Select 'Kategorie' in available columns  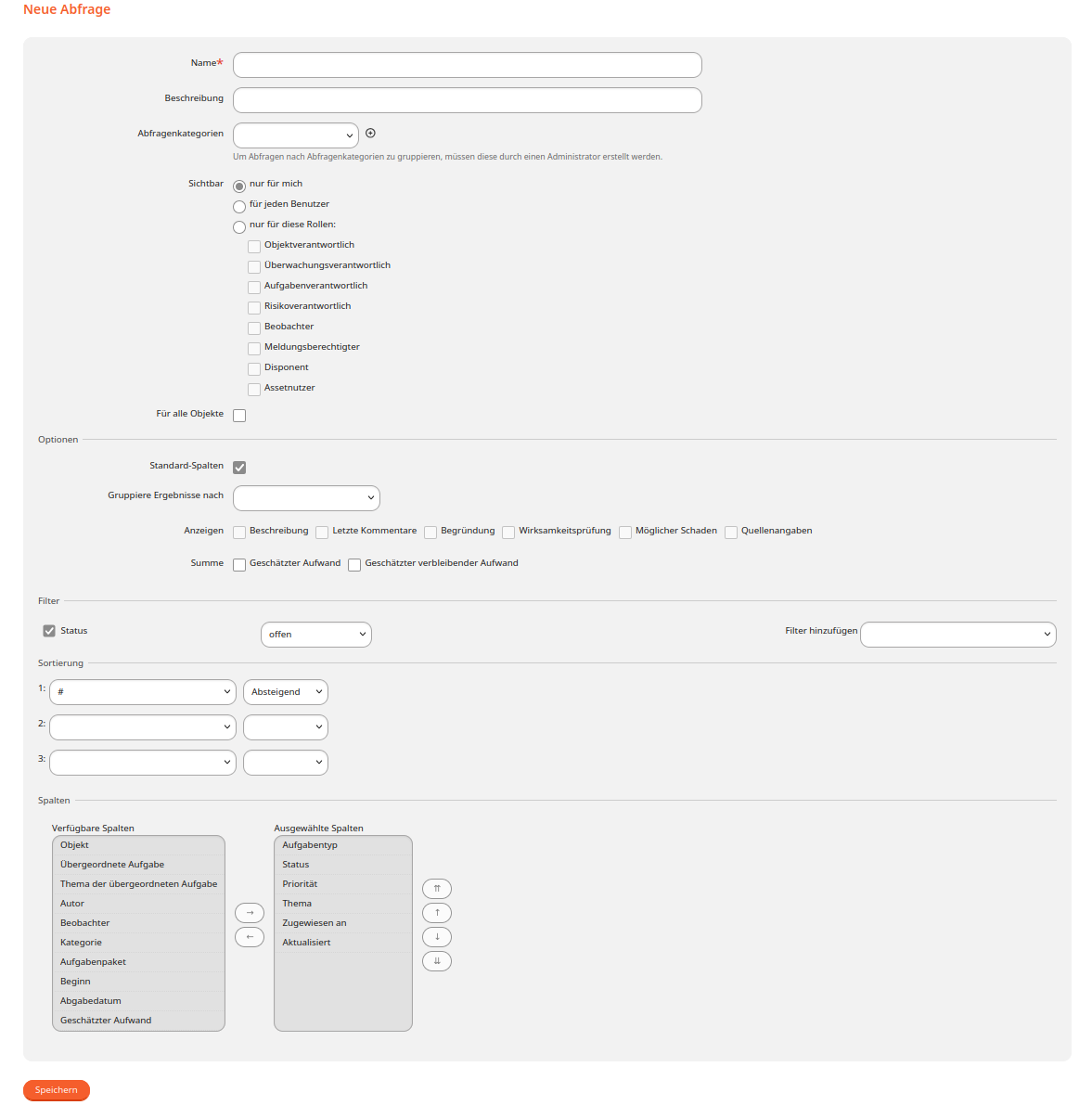pyautogui.click(x=138, y=943)
